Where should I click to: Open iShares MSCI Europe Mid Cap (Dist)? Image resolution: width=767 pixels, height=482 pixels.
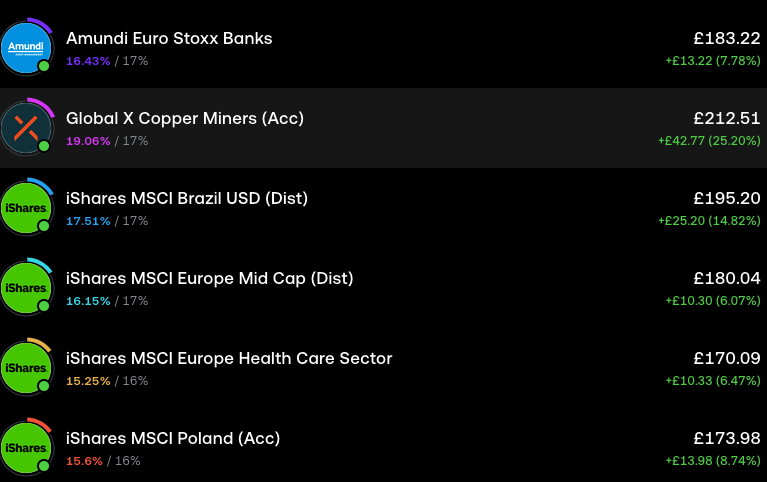tap(210, 278)
